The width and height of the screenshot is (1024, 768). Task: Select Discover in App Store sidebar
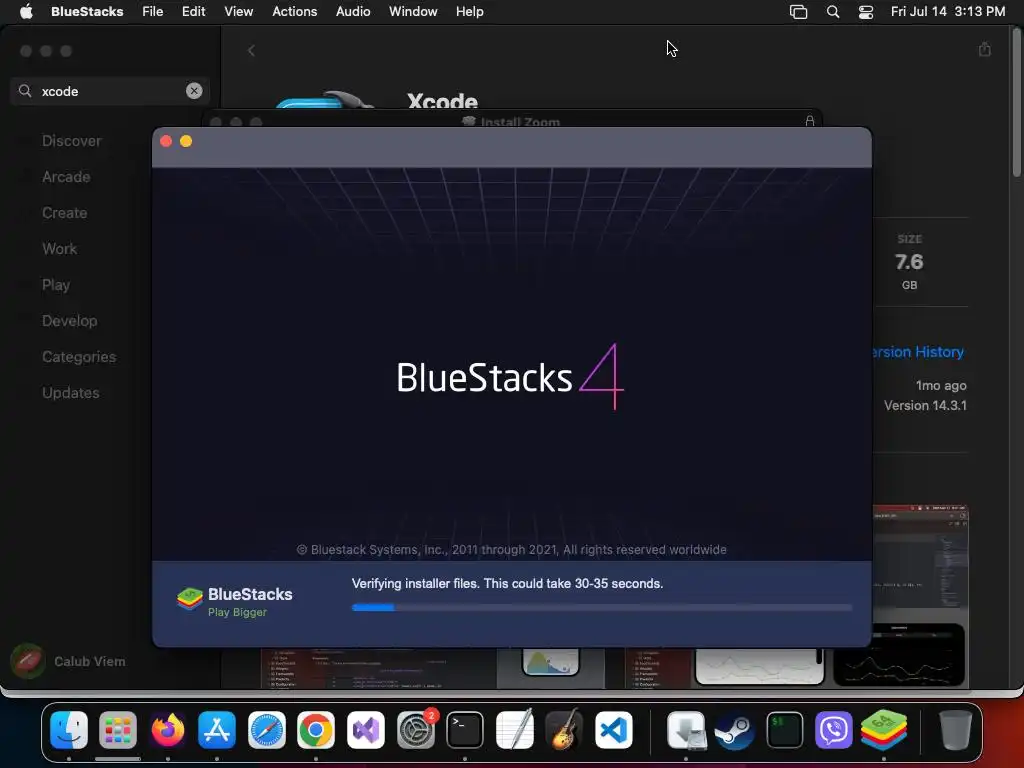pos(72,140)
